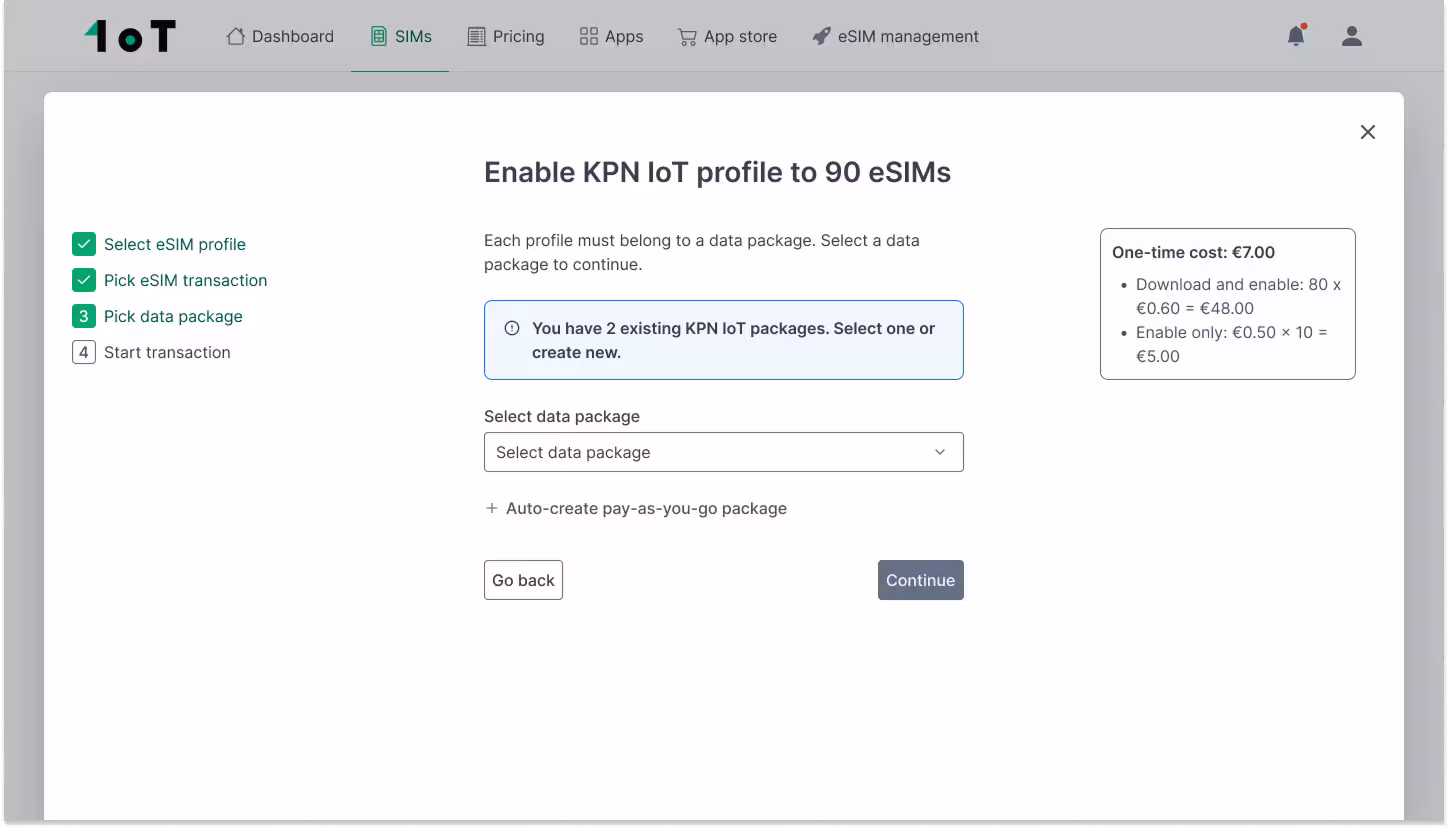Open user account profile icon
The height and width of the screenshot is (828, 1448).
[1352, 36]
